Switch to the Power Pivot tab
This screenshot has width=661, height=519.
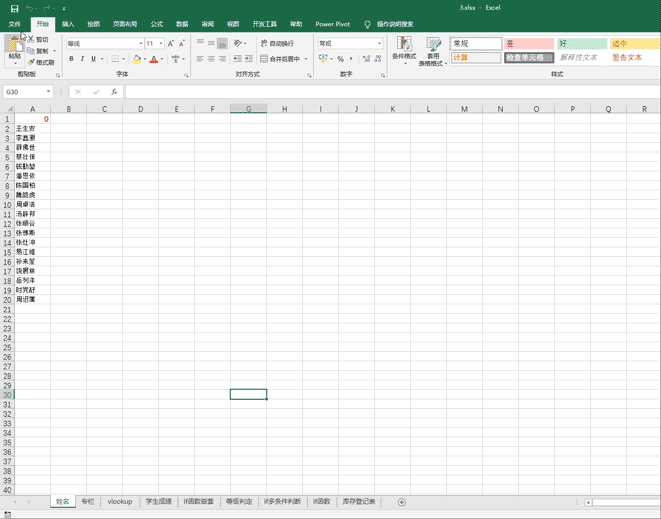333,24
